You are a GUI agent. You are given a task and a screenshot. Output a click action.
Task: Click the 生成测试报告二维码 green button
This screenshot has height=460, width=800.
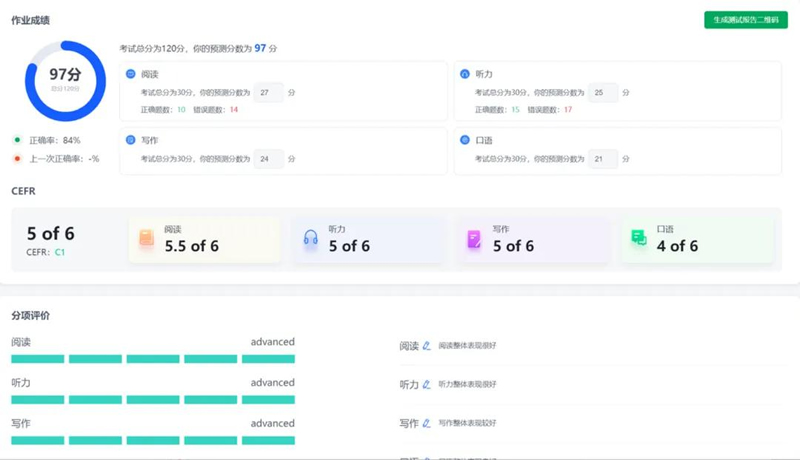[745, 20]
